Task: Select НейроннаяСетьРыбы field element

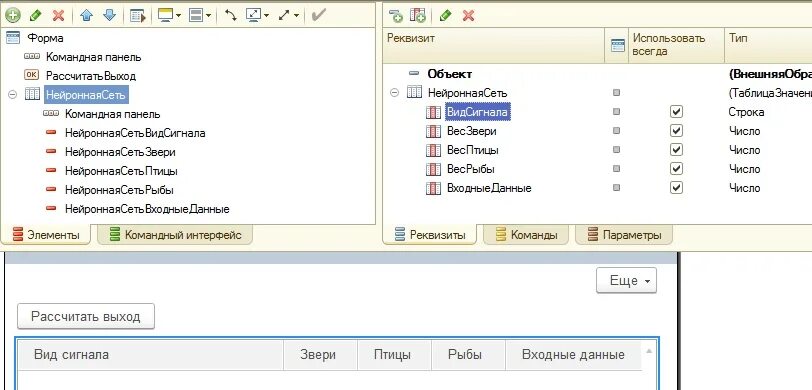Action: click(119, 190)
